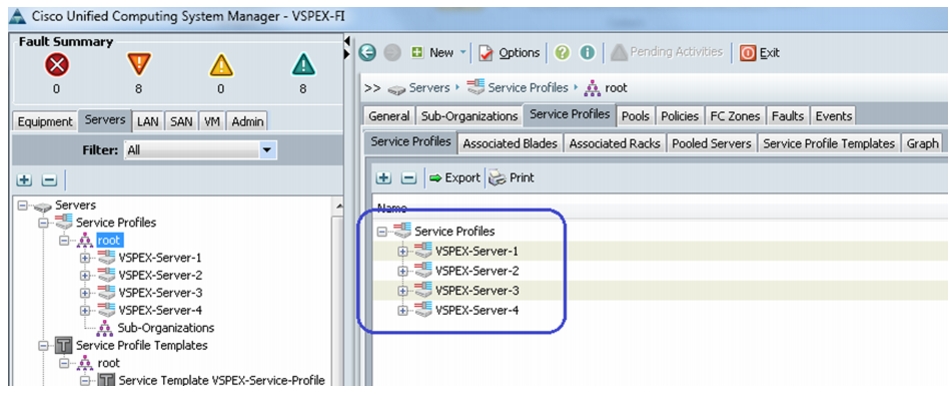Click the teal warning faults icon

click(x=303, y=64)
